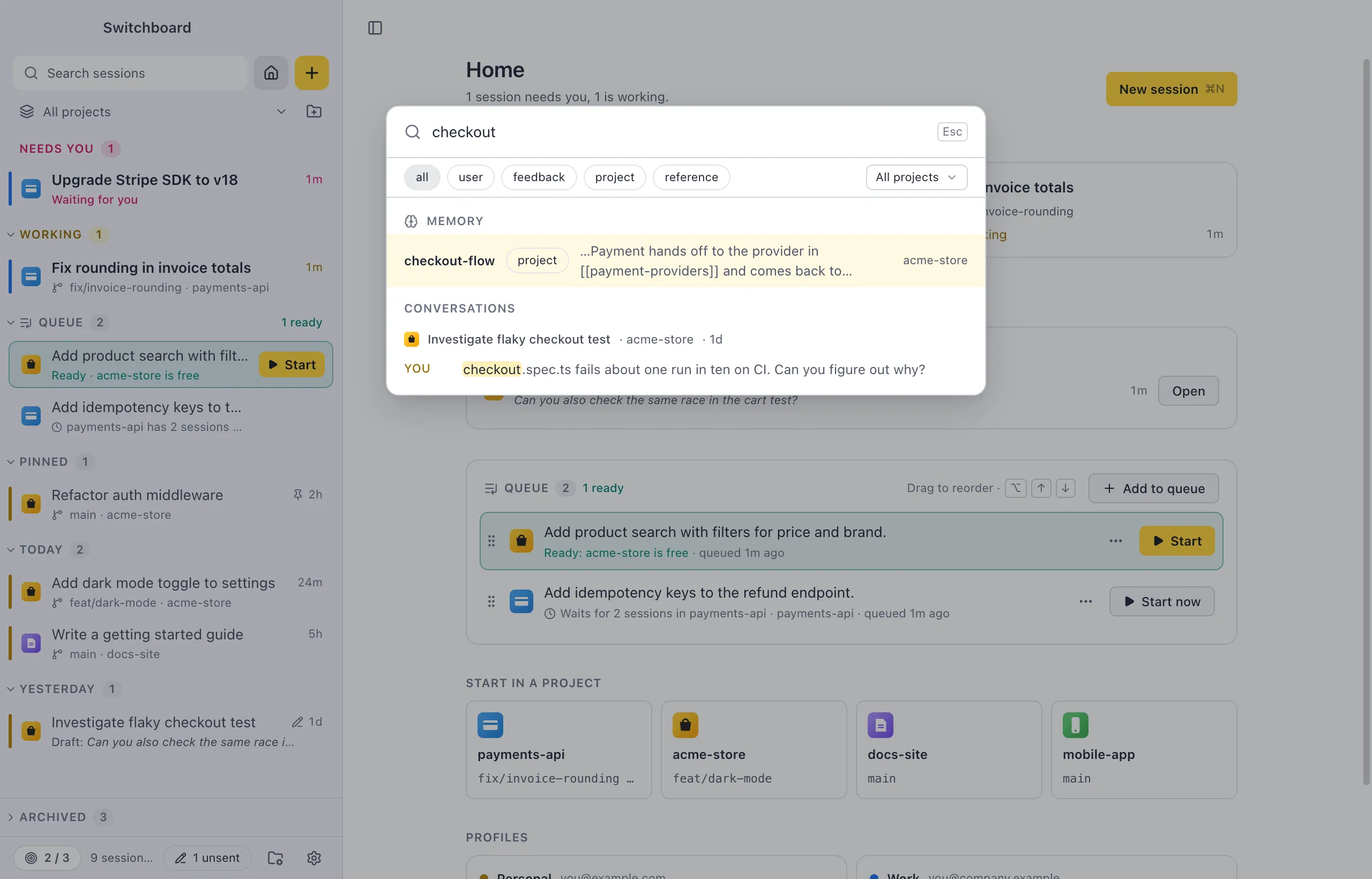
Task: Open settings gear in sidebar footer
Action: [314, 858]
